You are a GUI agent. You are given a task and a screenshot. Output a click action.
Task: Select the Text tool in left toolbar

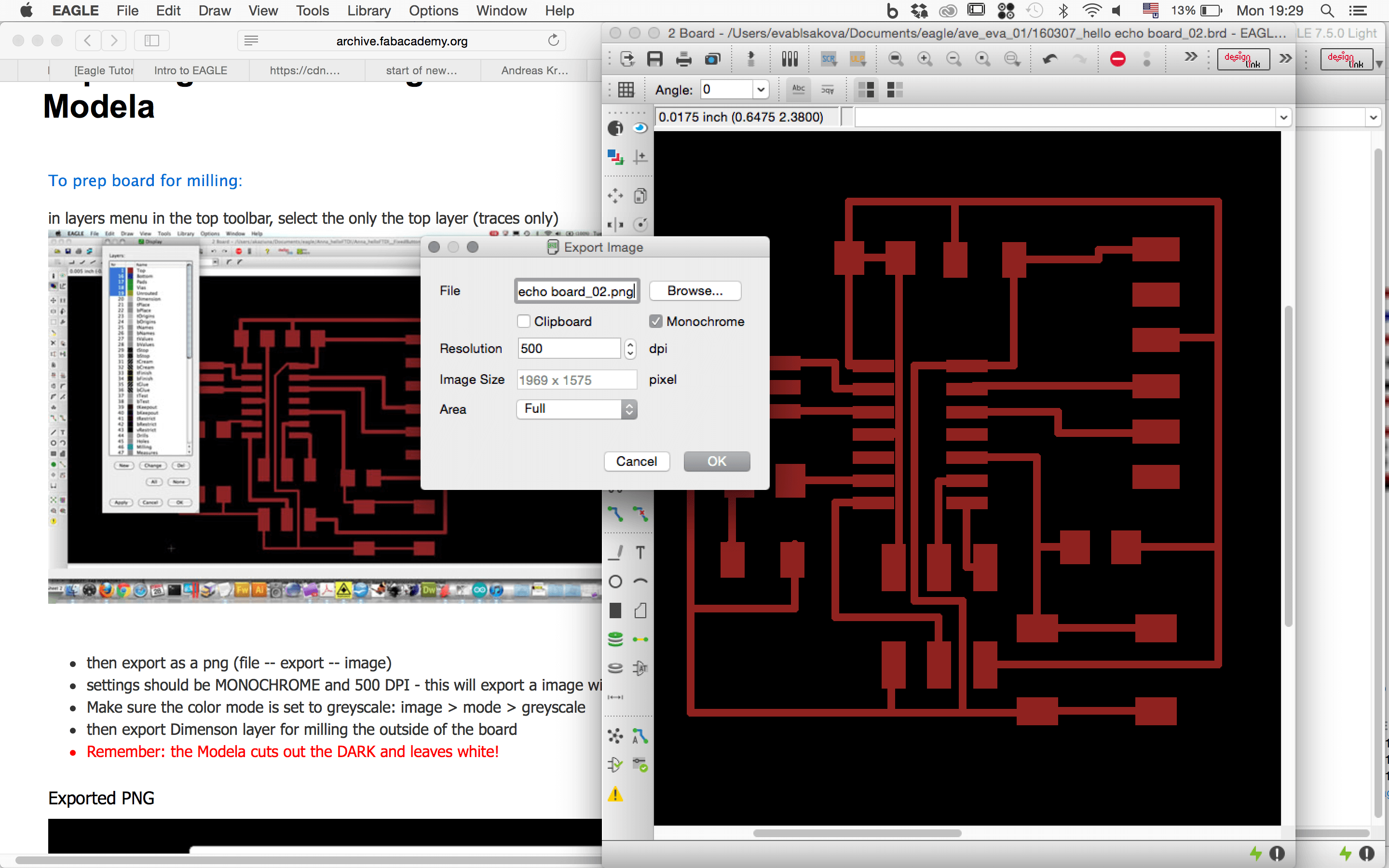640,552
